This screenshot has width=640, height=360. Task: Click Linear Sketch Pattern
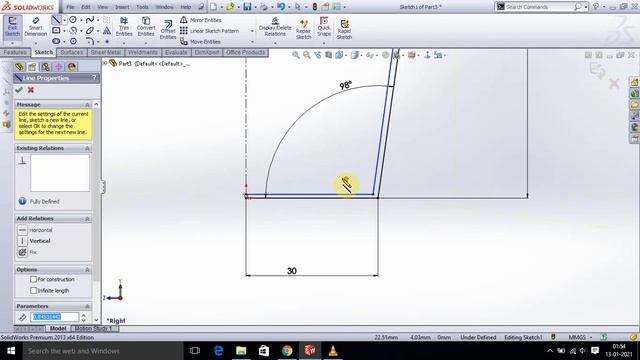[x=209, y=31]
